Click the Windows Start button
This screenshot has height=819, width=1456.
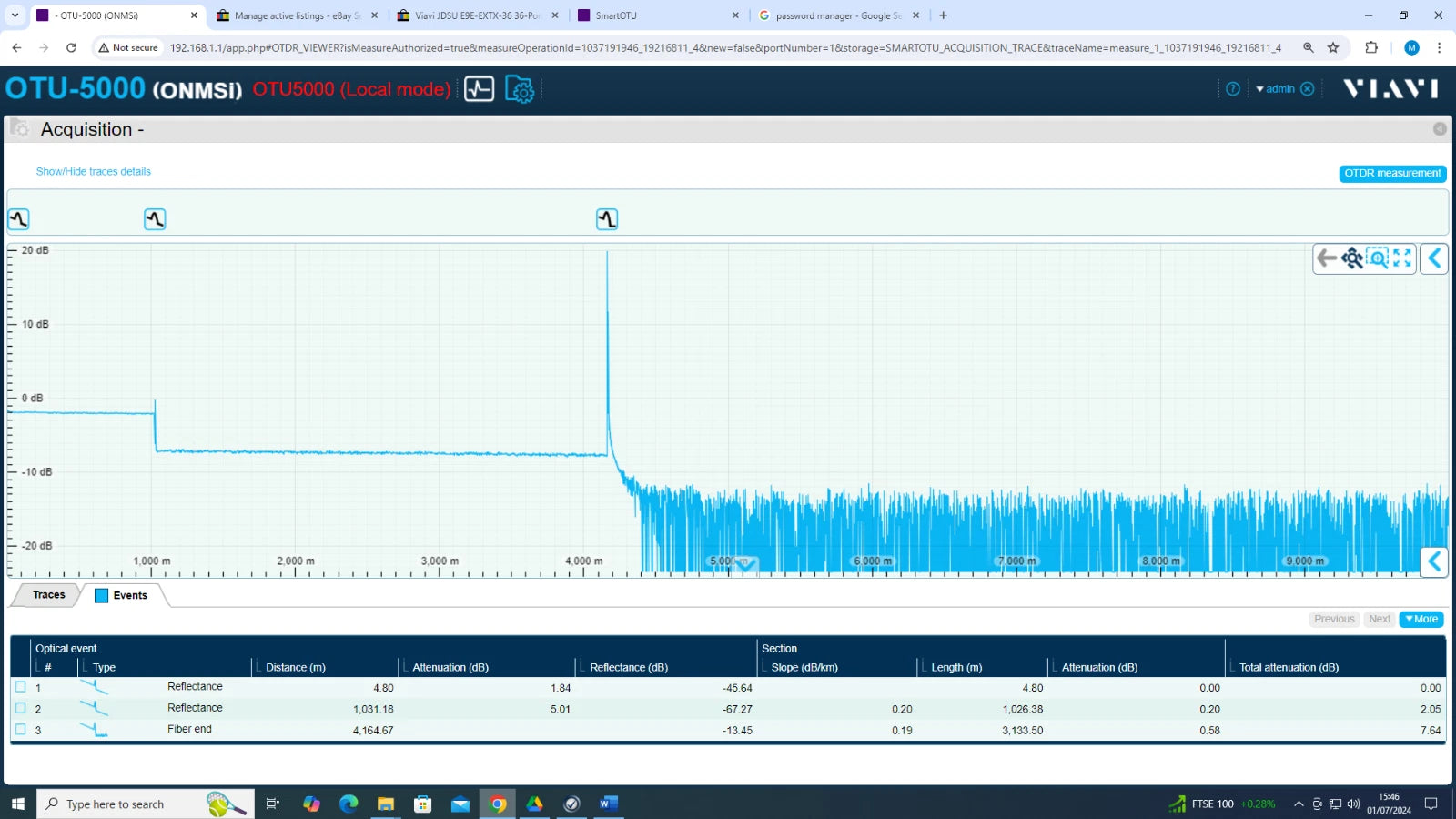click(x=17, y=804)
